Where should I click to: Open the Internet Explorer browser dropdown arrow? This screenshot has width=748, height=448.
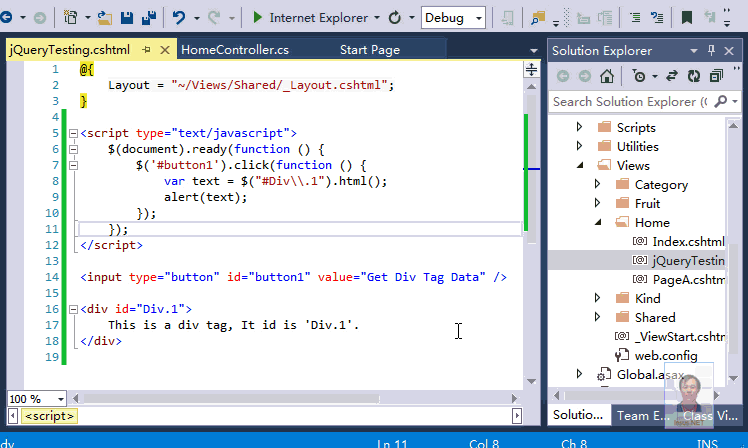(377, 18)
